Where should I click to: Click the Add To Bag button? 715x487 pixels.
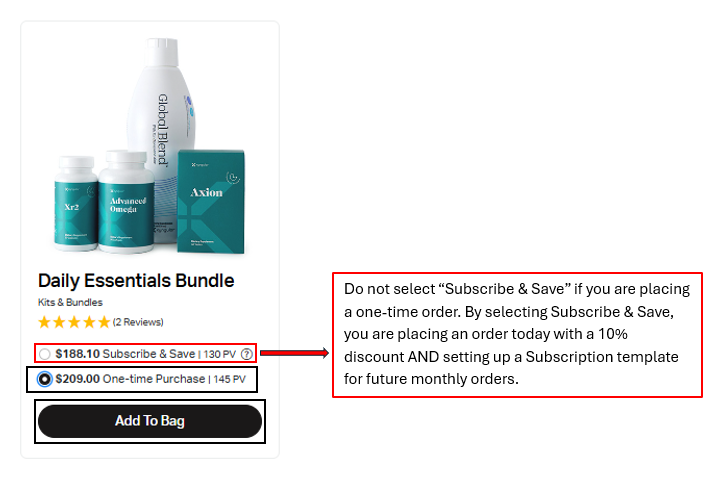pyautogui.click(x=150, y=421)
